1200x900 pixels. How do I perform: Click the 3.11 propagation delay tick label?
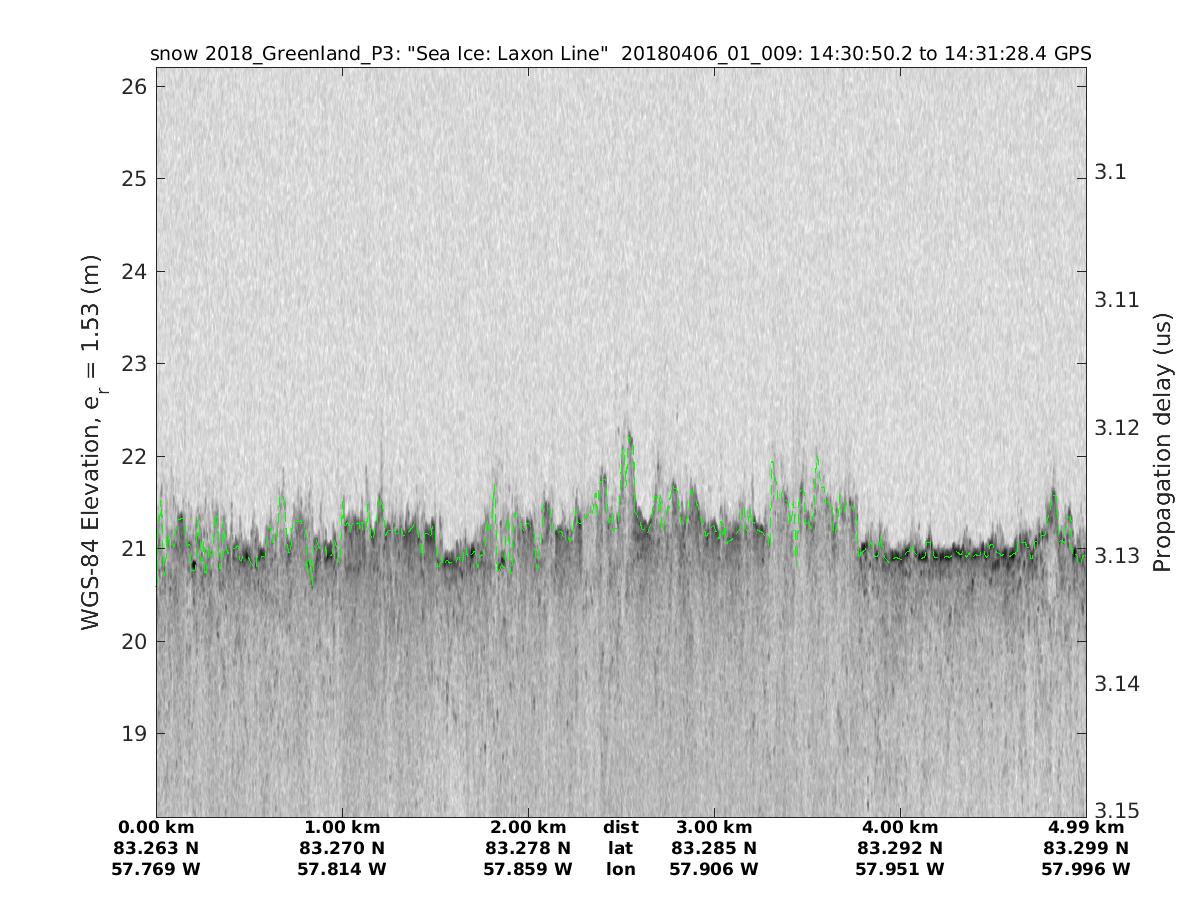click(x=1116, y=300)
